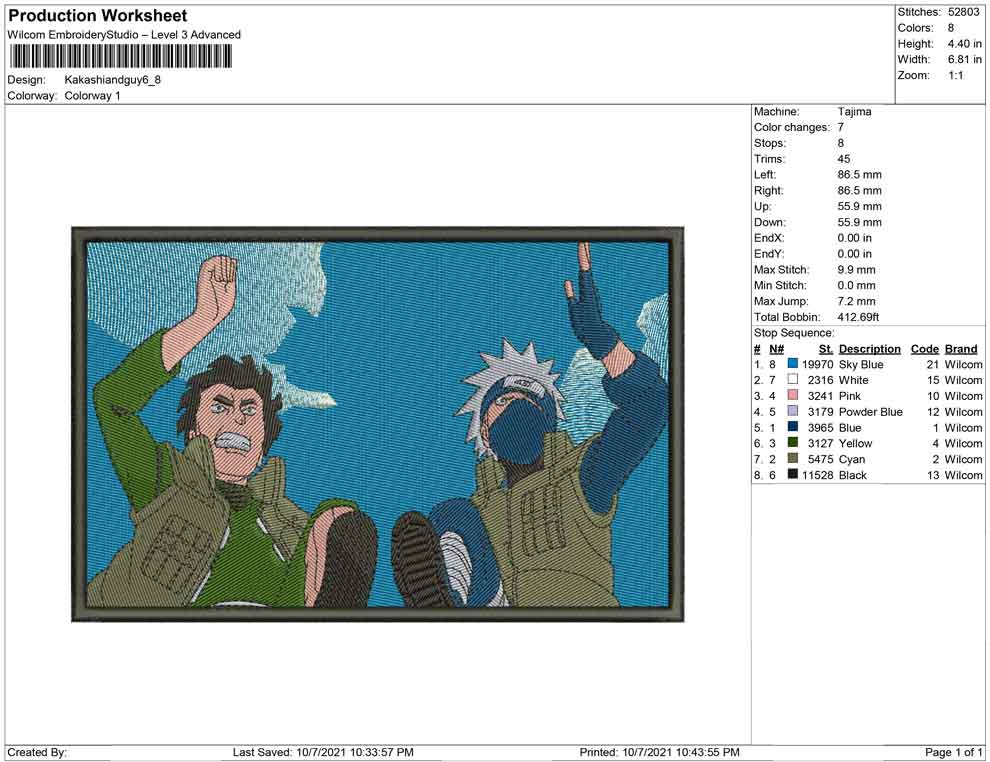Click the Sky Blue color swatch
Screen dimensions: 990x762
pos(793,364)
